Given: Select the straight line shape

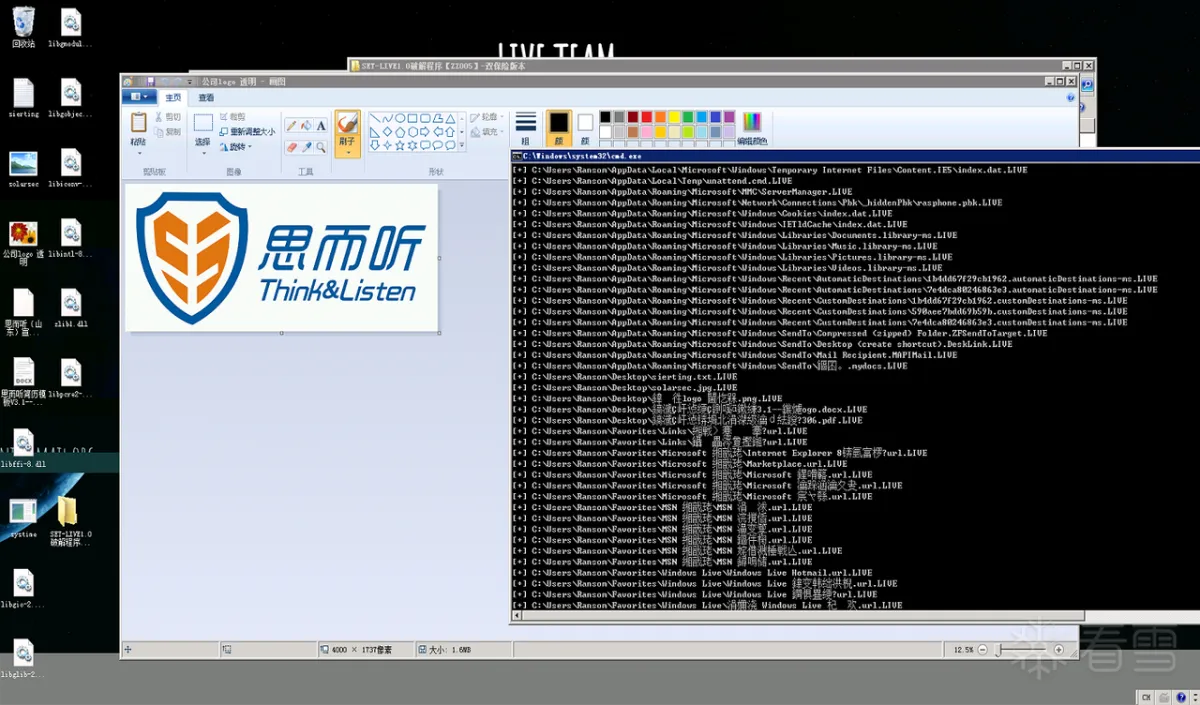Looking at the screenshot, I should 375,118.
